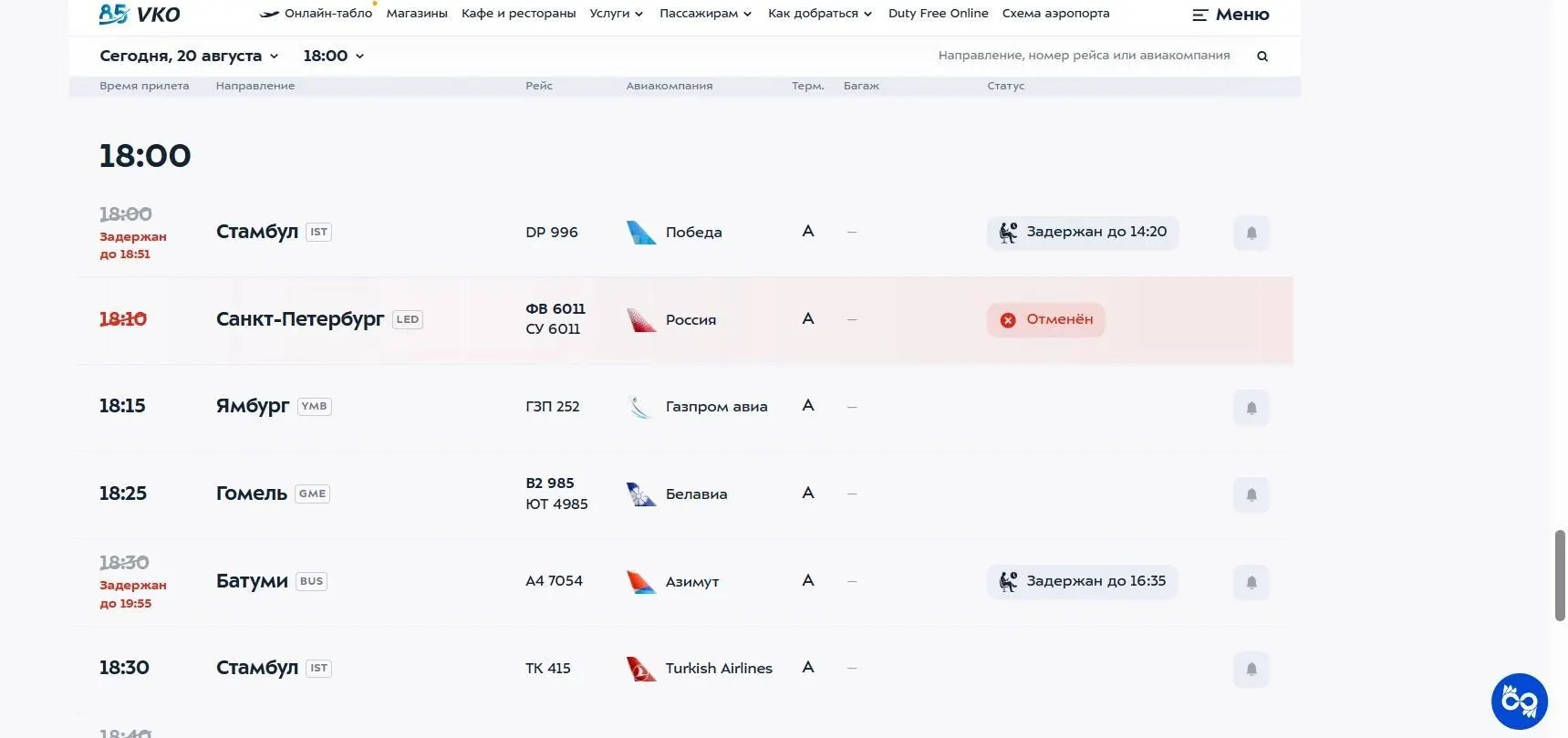Focus the flight search input field
The height and width of the screenshot is (738, 1568).
(x=1084, y=56)
